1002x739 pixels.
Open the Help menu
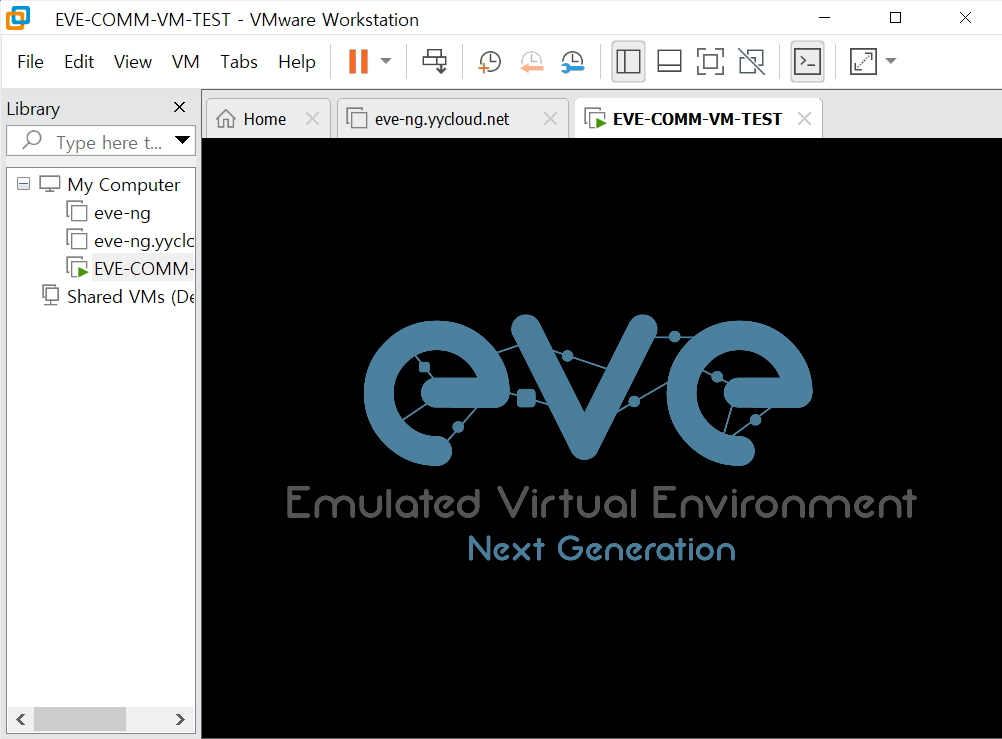(297, 62)
